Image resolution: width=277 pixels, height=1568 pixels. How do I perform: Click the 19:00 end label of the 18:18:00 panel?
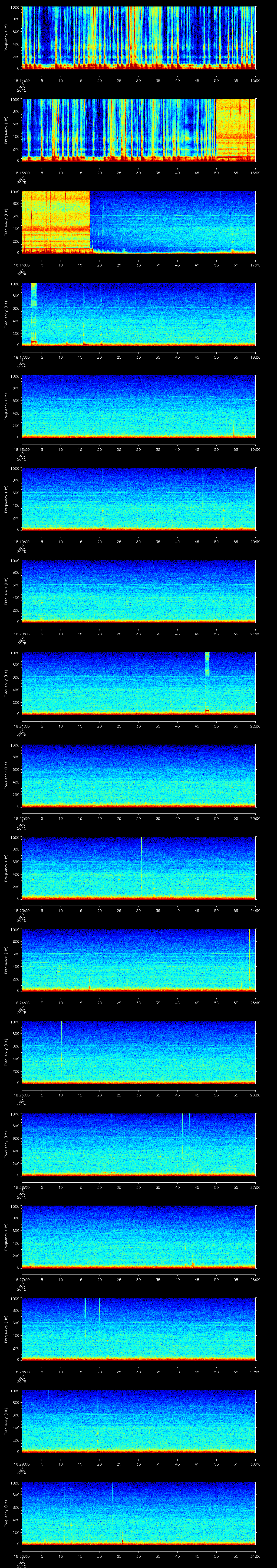[256, 449]
